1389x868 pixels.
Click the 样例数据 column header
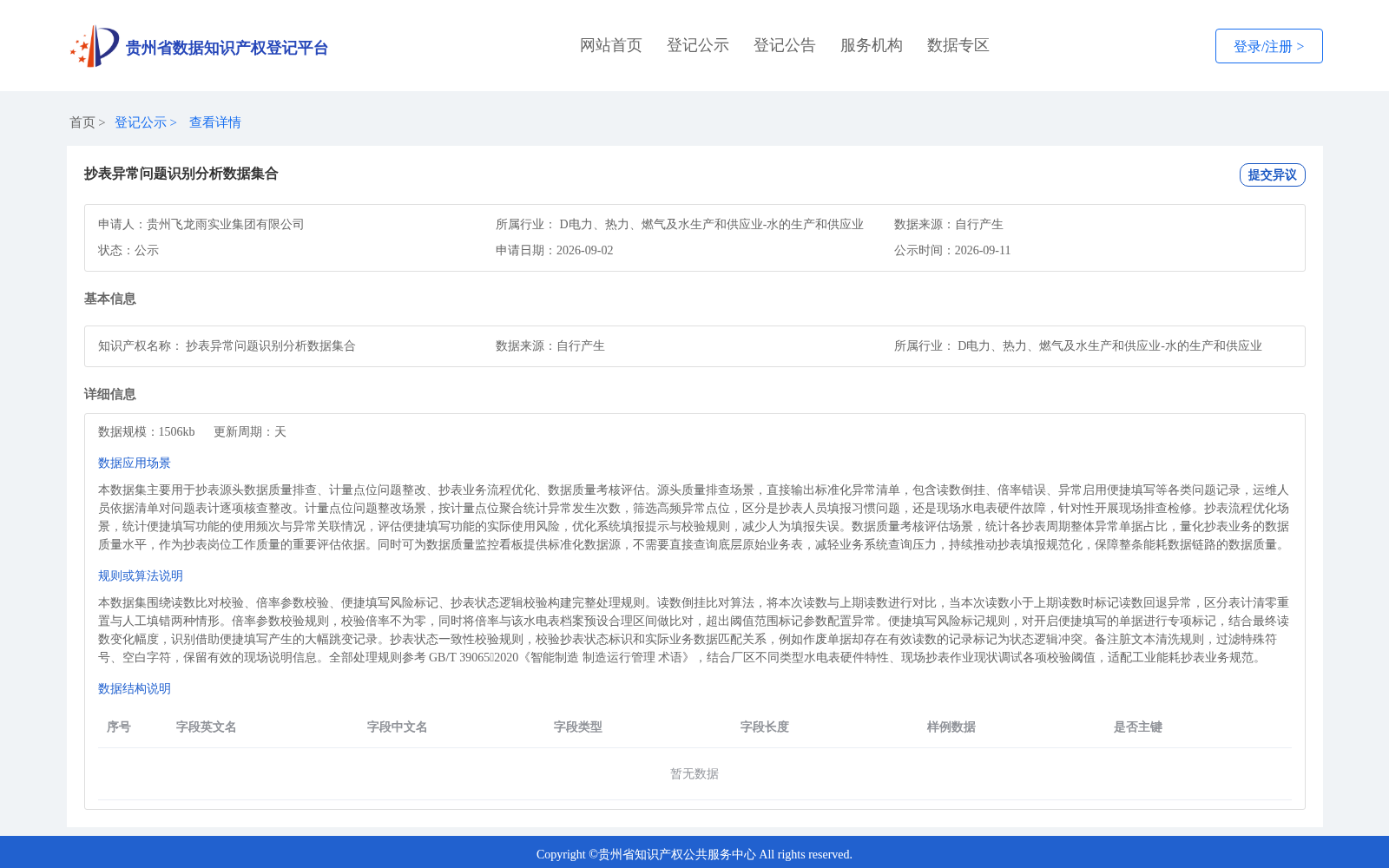click(951, 727)
